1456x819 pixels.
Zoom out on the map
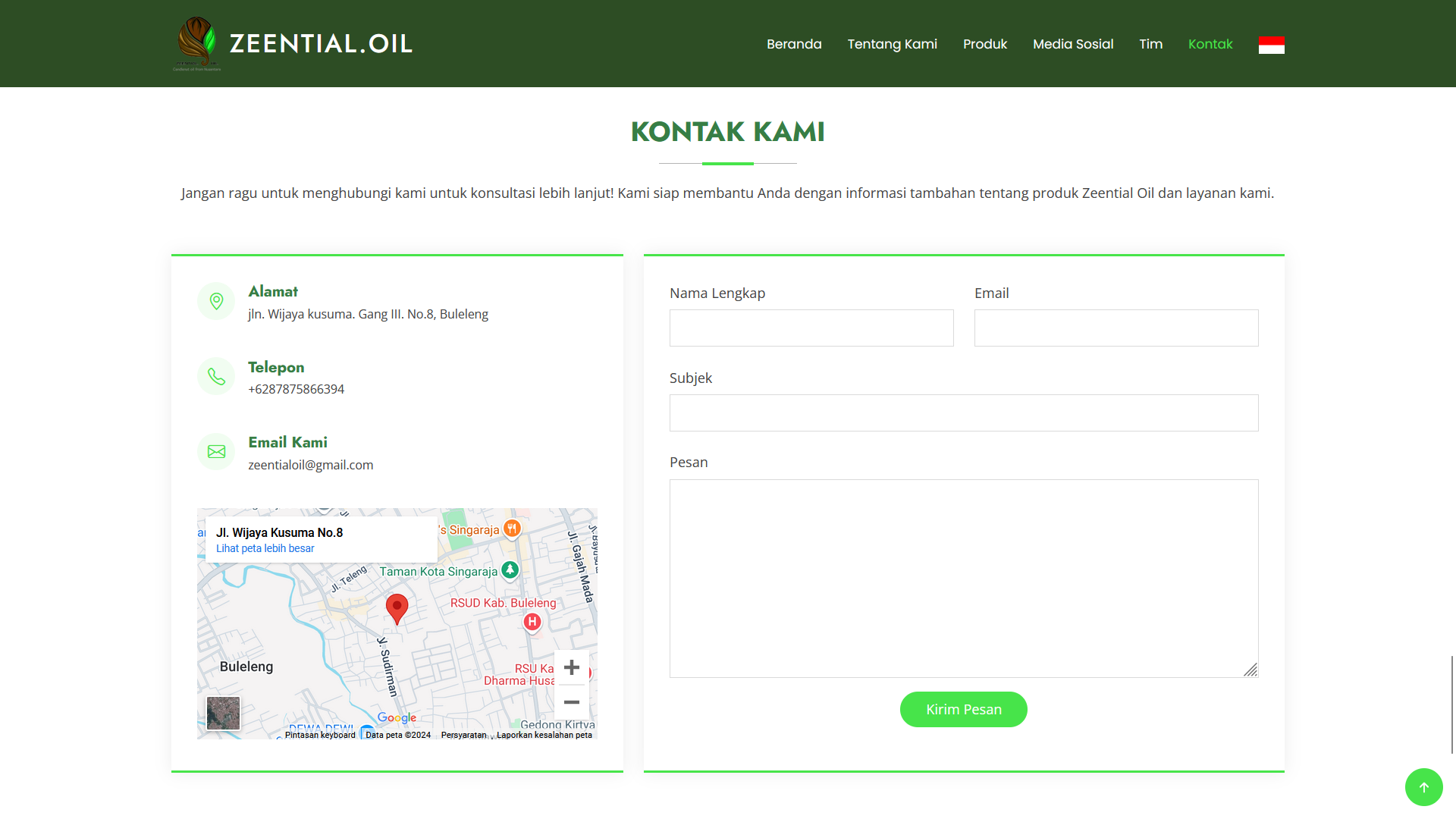tap(572, 702)
